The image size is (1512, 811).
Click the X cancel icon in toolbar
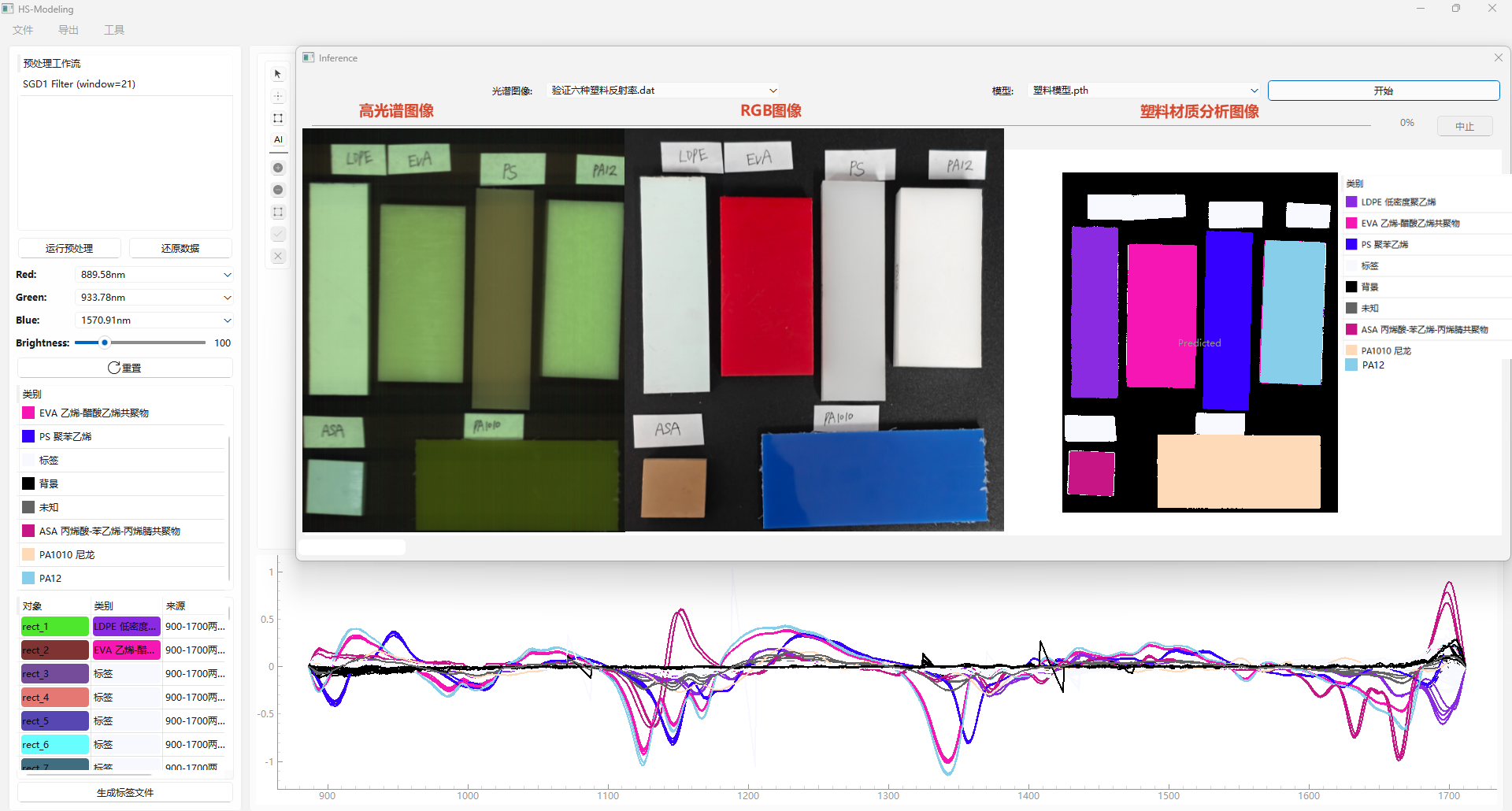pyautogui.click(x=278, y=256)
